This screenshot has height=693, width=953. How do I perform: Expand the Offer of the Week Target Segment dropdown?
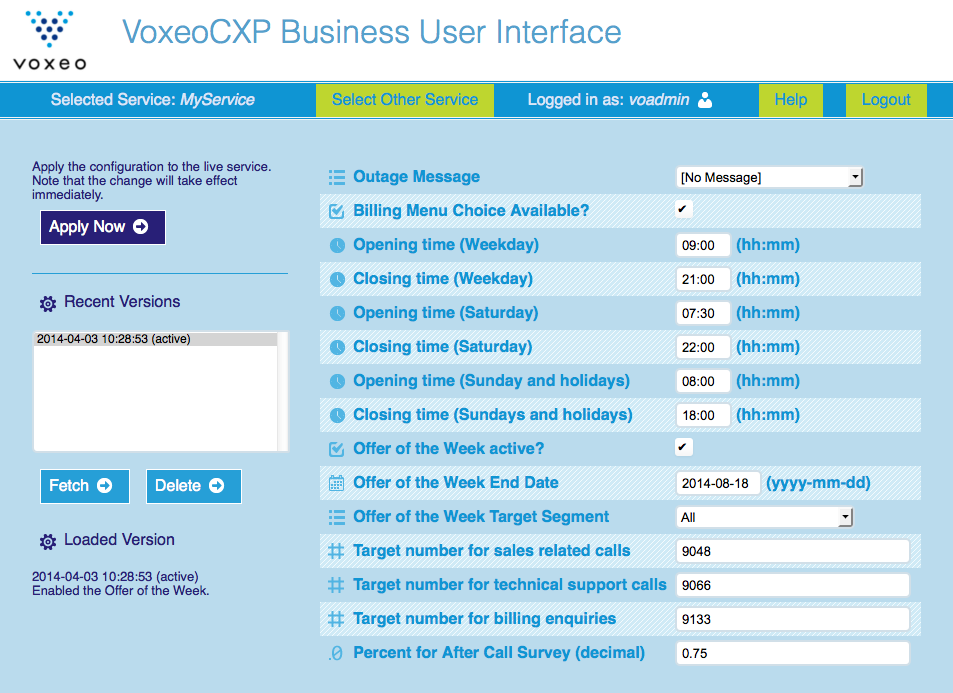764,518
